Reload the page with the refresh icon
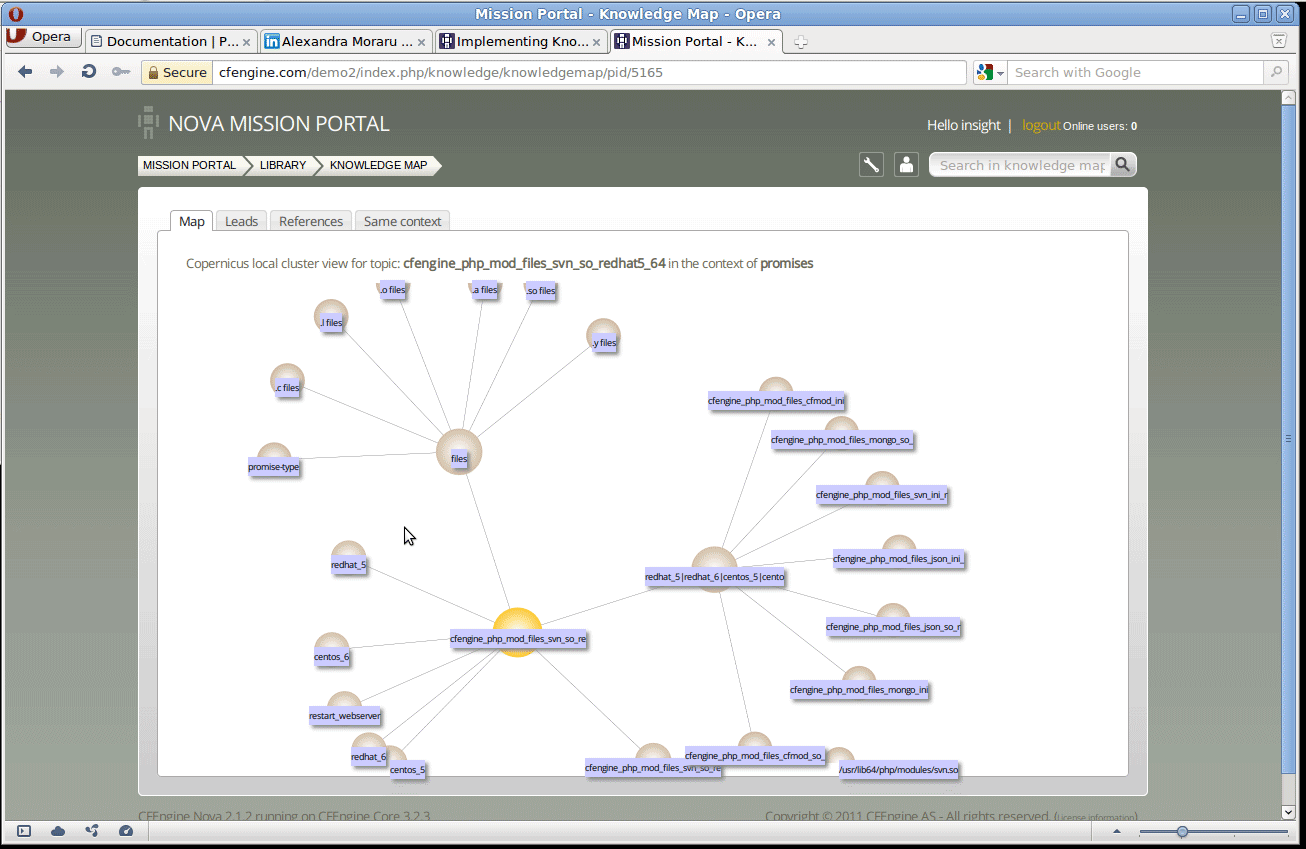 coord(88,72)
